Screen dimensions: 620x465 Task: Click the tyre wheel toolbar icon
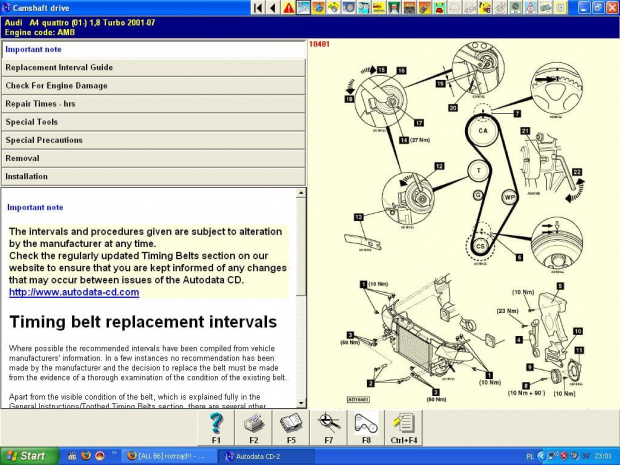(x=348, y=8)
